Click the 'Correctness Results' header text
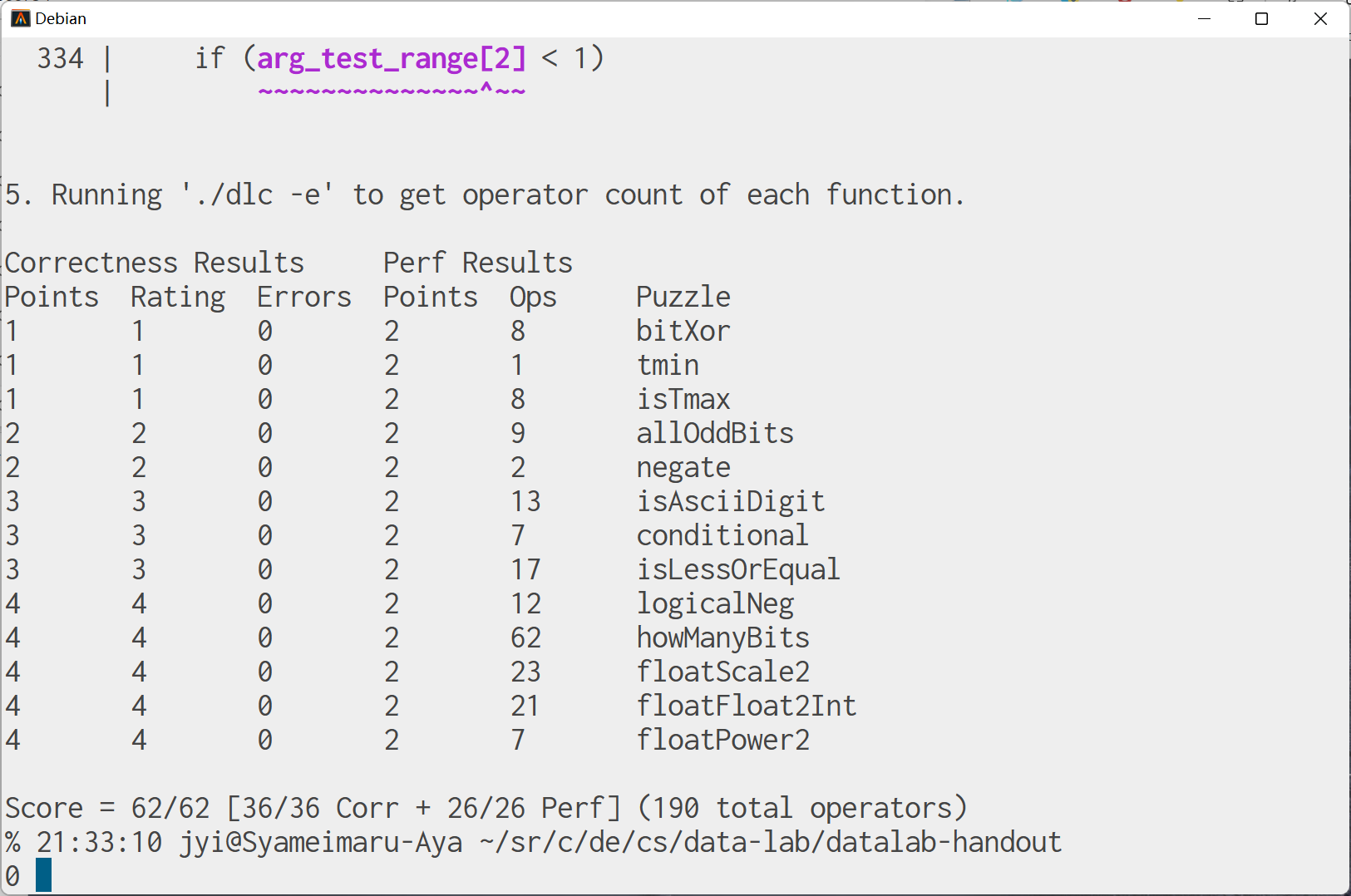Screen dimensions: 1351x896 [155, 263]
